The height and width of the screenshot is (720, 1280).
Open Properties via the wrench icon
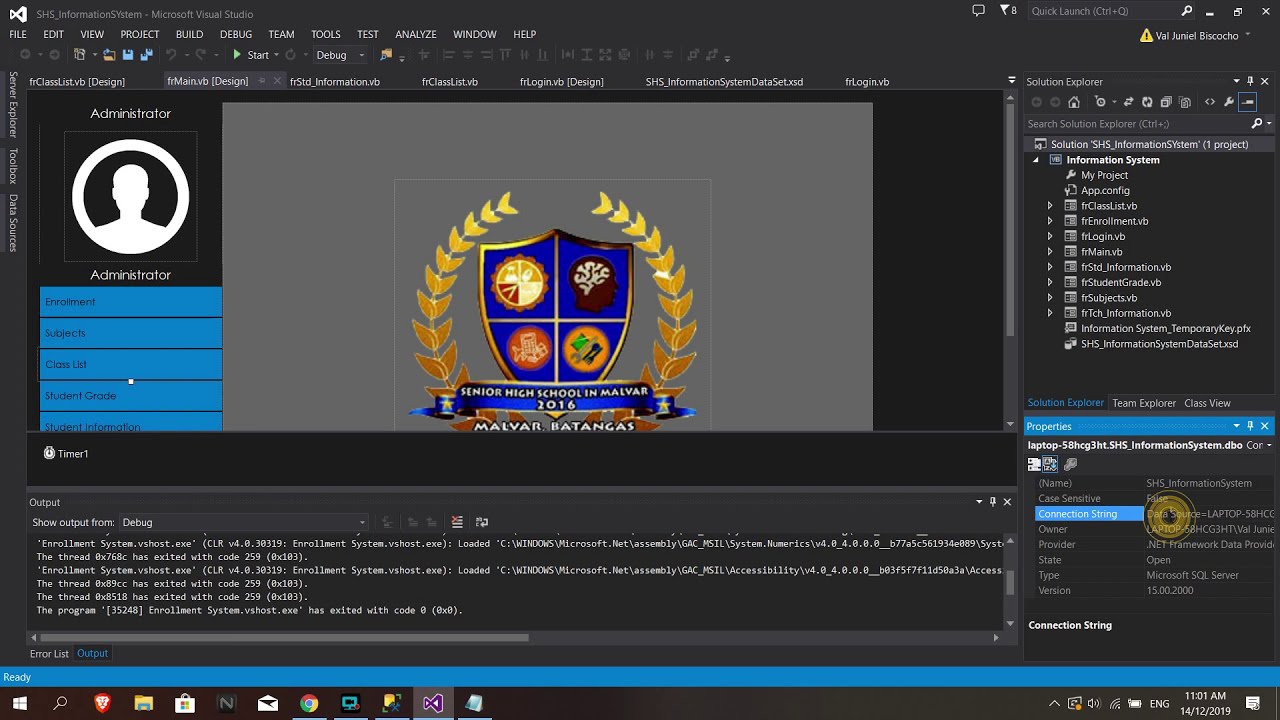[x=1229, y=102]
